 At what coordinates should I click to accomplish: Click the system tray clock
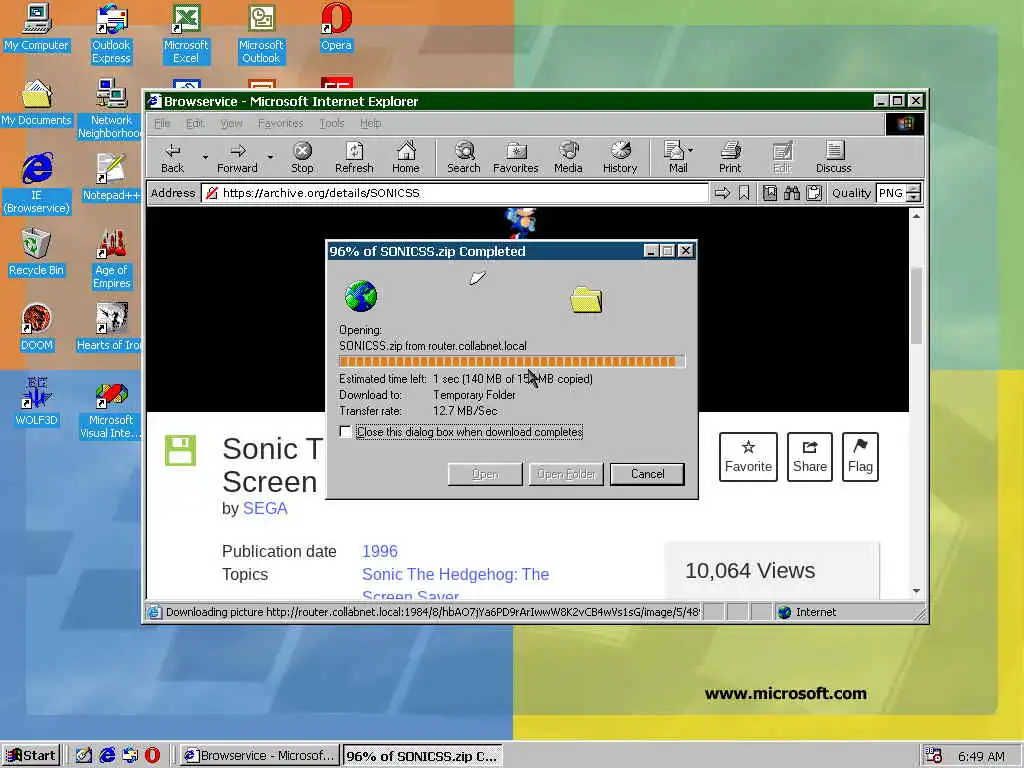pyautogui.click(x=982, y=756)
